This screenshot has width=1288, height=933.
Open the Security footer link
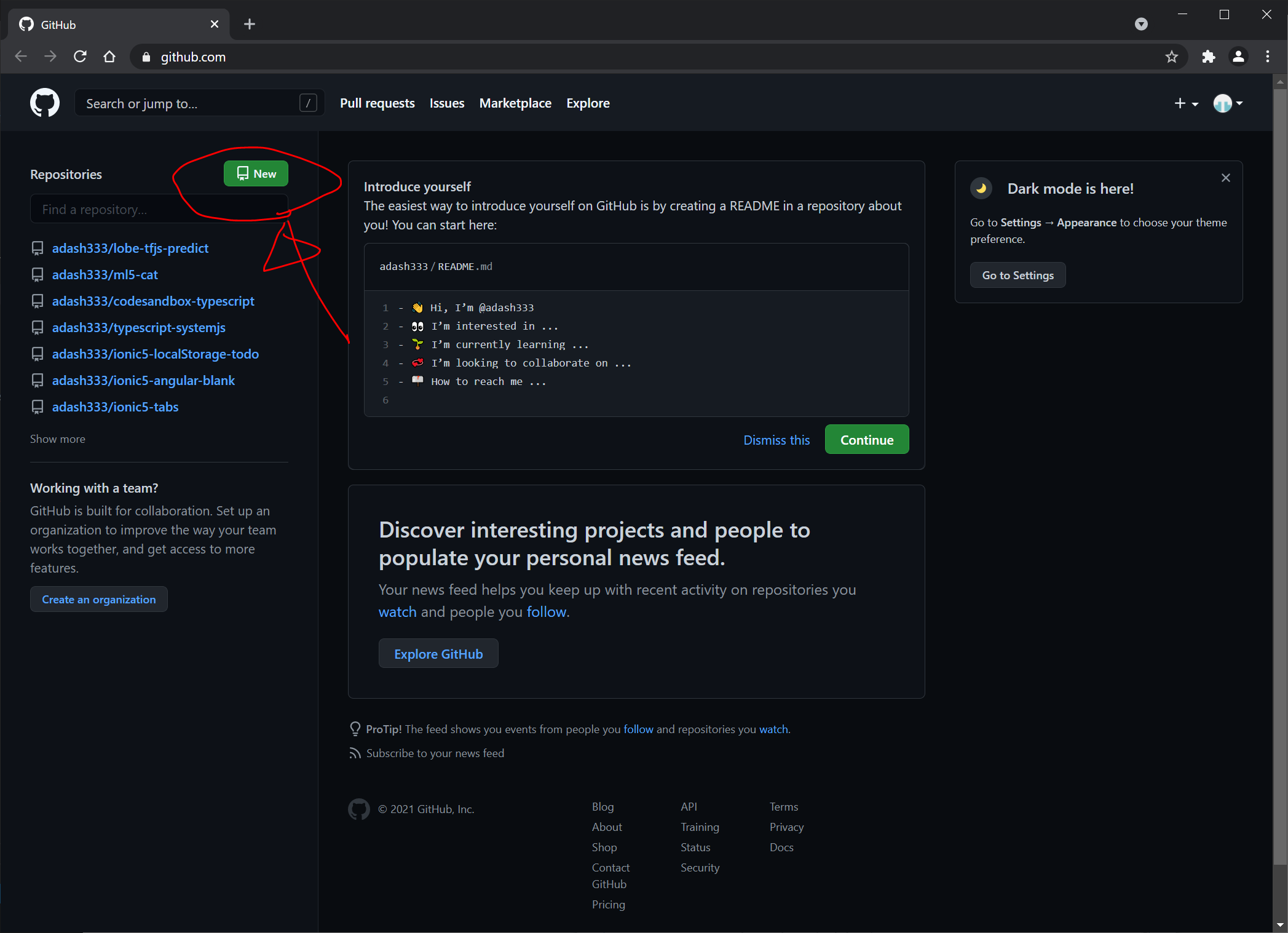click(700, 867)
